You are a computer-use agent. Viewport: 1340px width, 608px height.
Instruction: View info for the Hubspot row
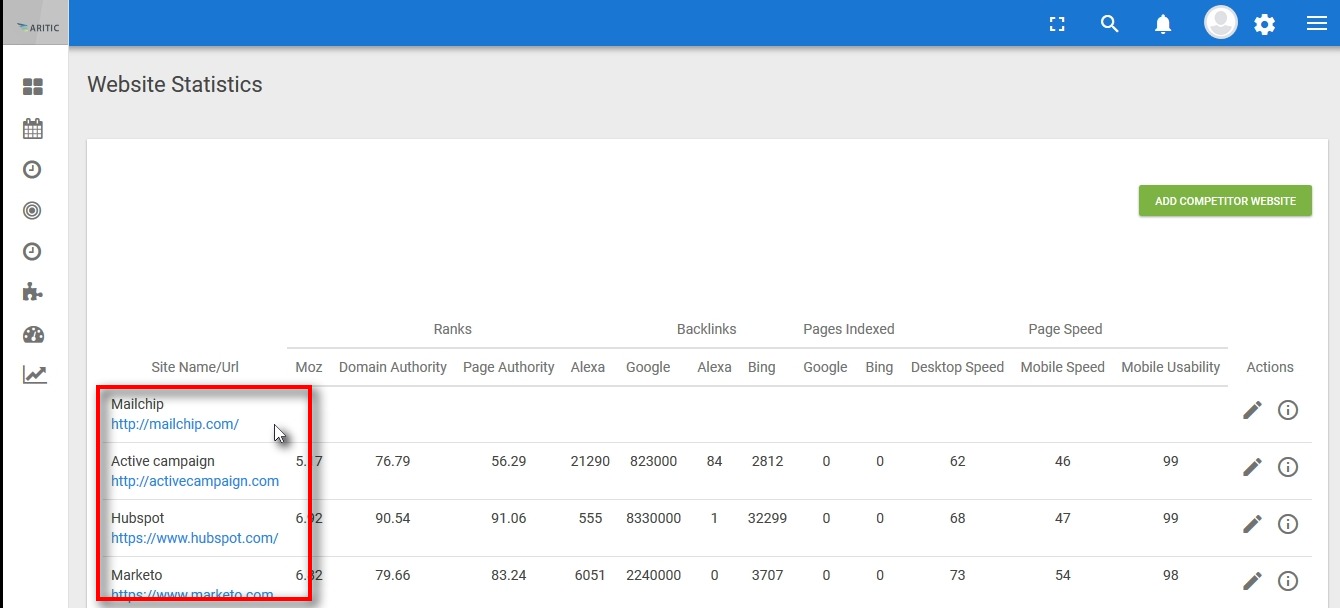1288,524
